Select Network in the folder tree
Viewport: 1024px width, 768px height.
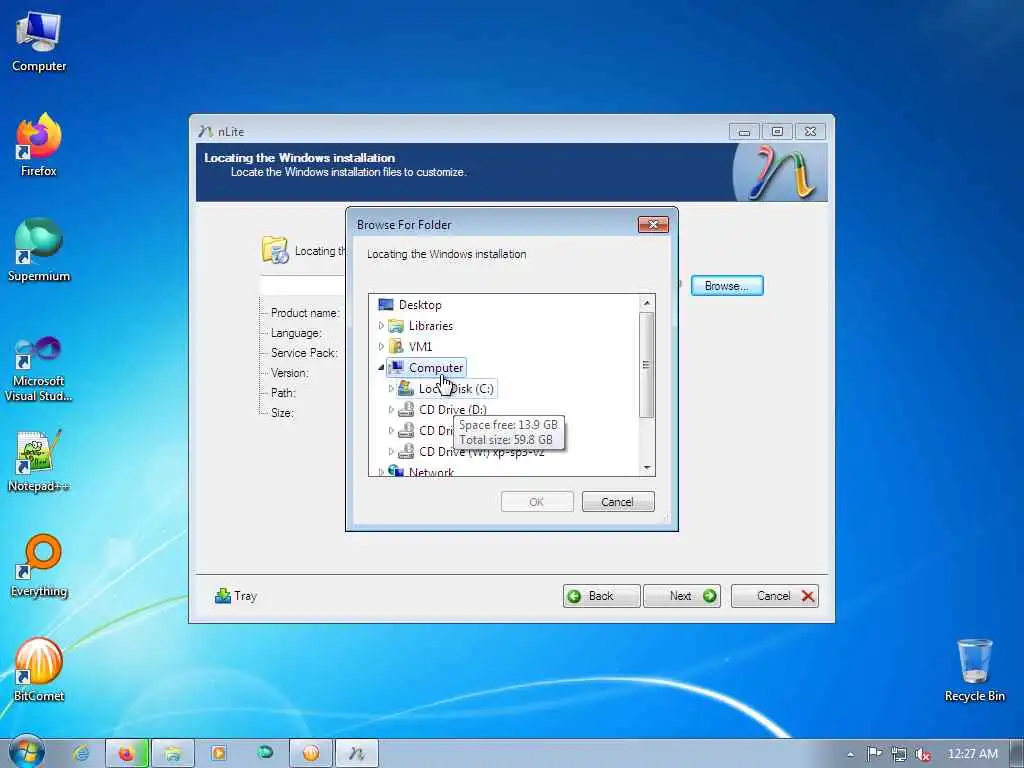pyautogui.click(x=431, y=472)
